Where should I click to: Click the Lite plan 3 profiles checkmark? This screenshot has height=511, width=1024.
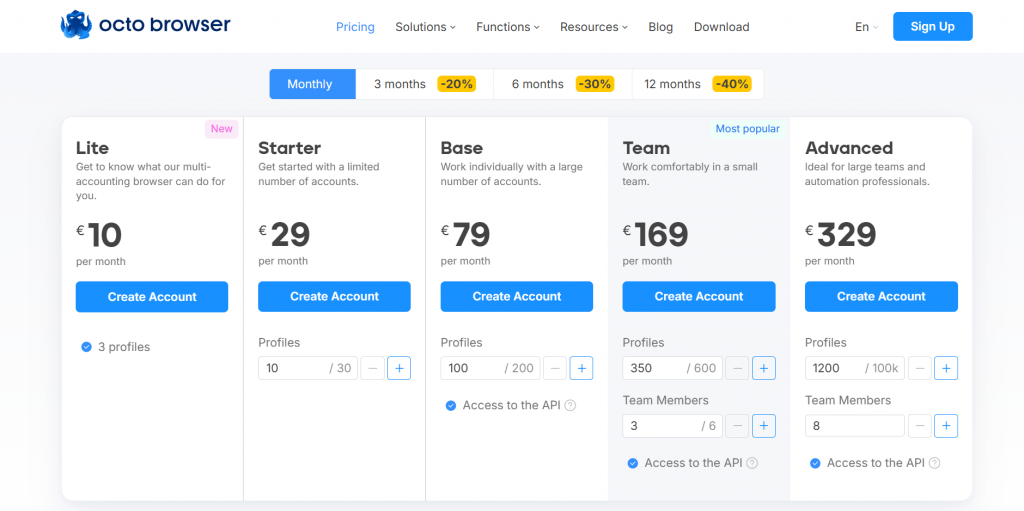pyautogui.click(x=86, y=347)
